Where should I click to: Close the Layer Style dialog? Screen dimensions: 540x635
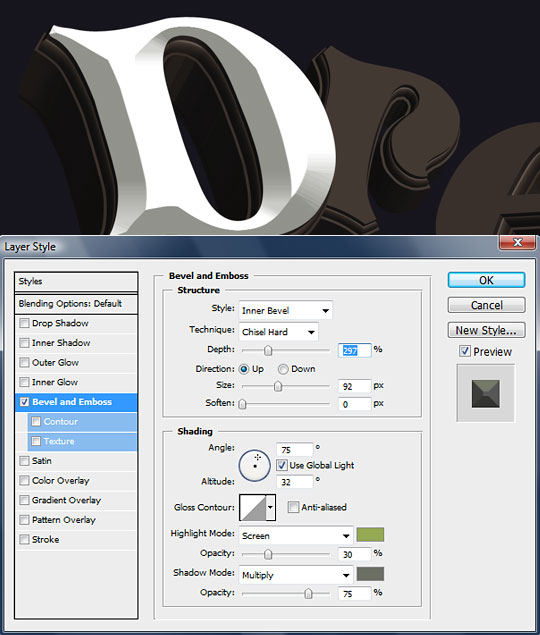click(x=517, y=242)
